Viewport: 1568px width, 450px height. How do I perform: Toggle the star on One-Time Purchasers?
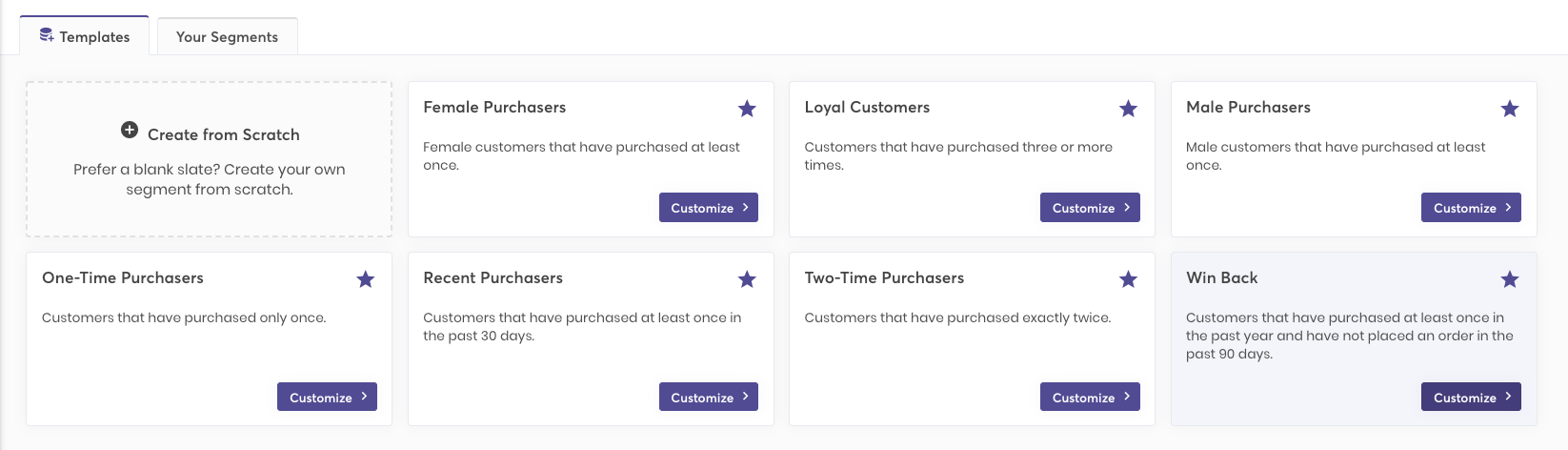point(365,279)
